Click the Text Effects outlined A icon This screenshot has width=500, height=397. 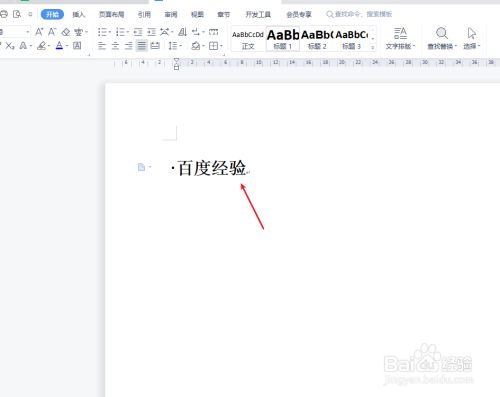tap(23, 46)
